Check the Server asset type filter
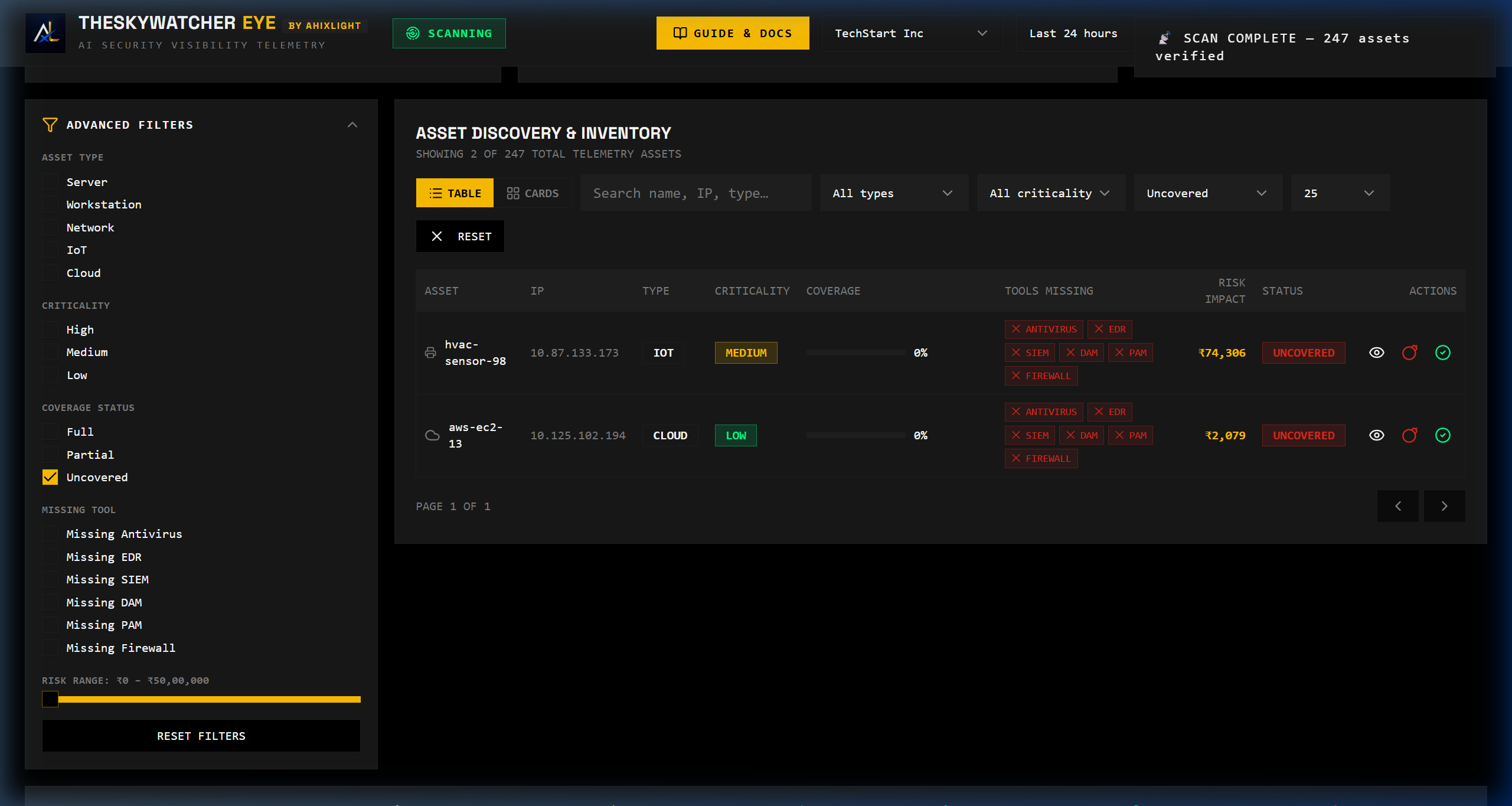This screenshot has height=806, width=1512. tap(50, 182)
